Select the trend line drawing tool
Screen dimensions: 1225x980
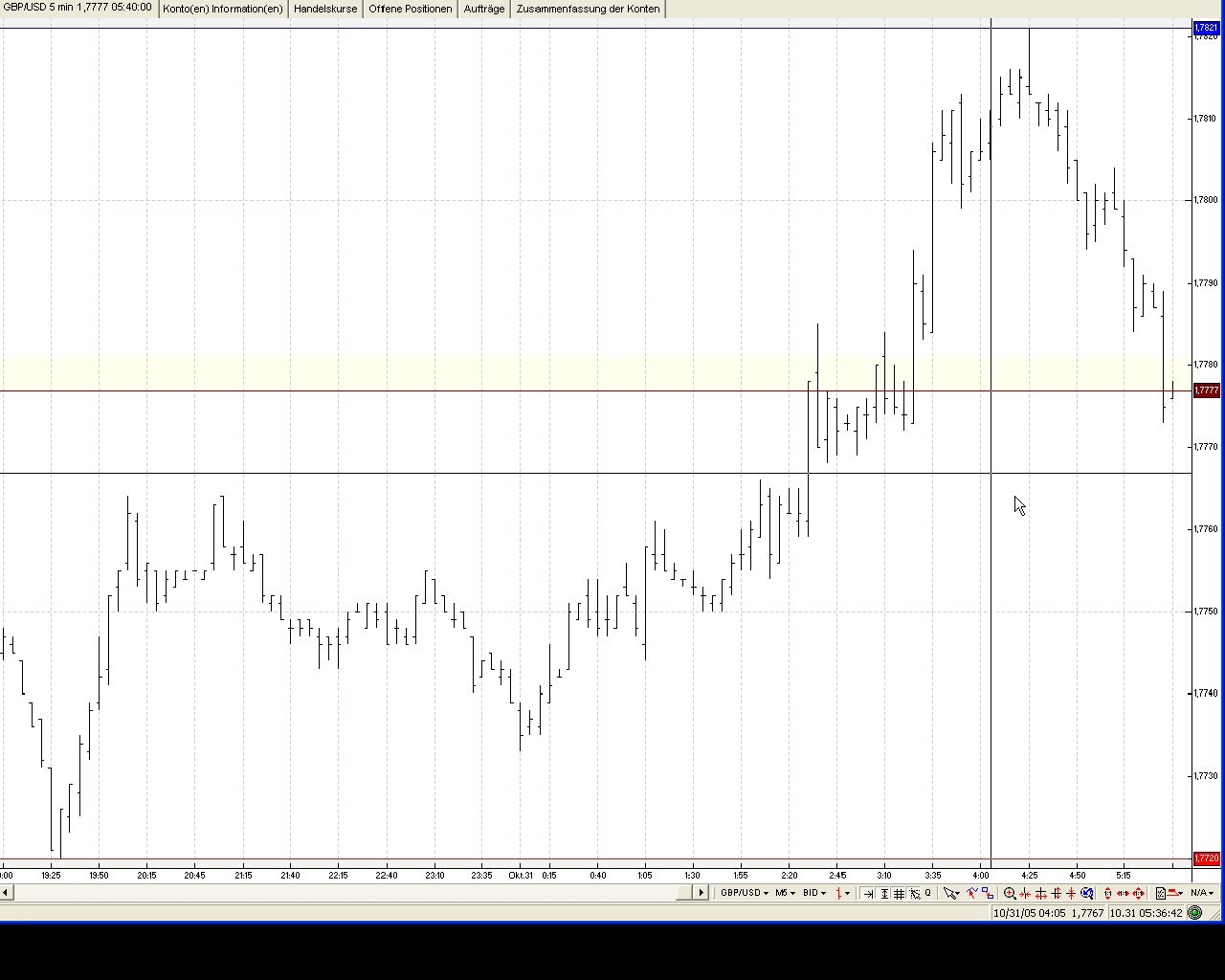point(971,893)
